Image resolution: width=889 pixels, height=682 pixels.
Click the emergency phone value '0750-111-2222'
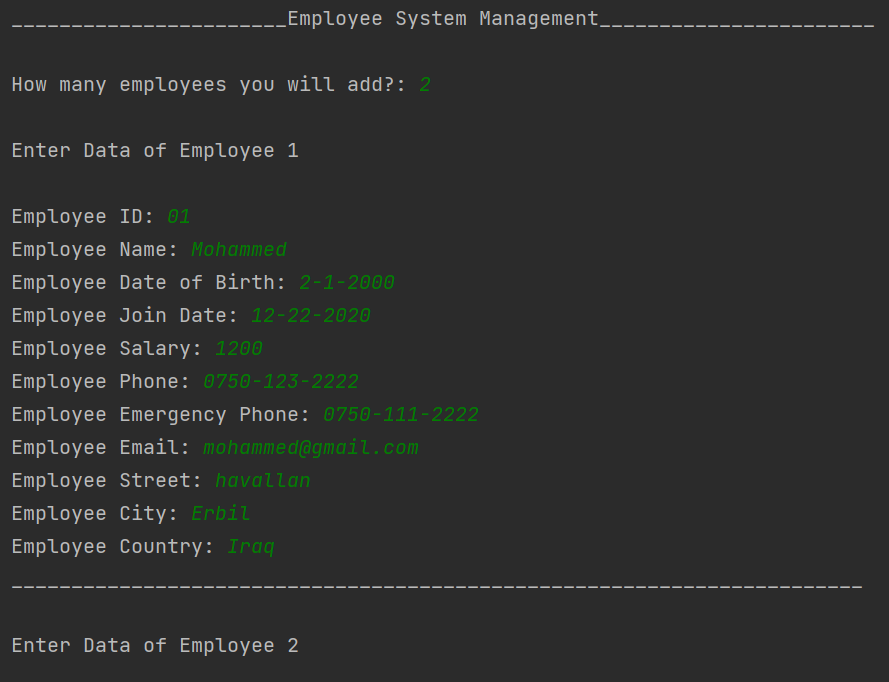click(401, 414)
